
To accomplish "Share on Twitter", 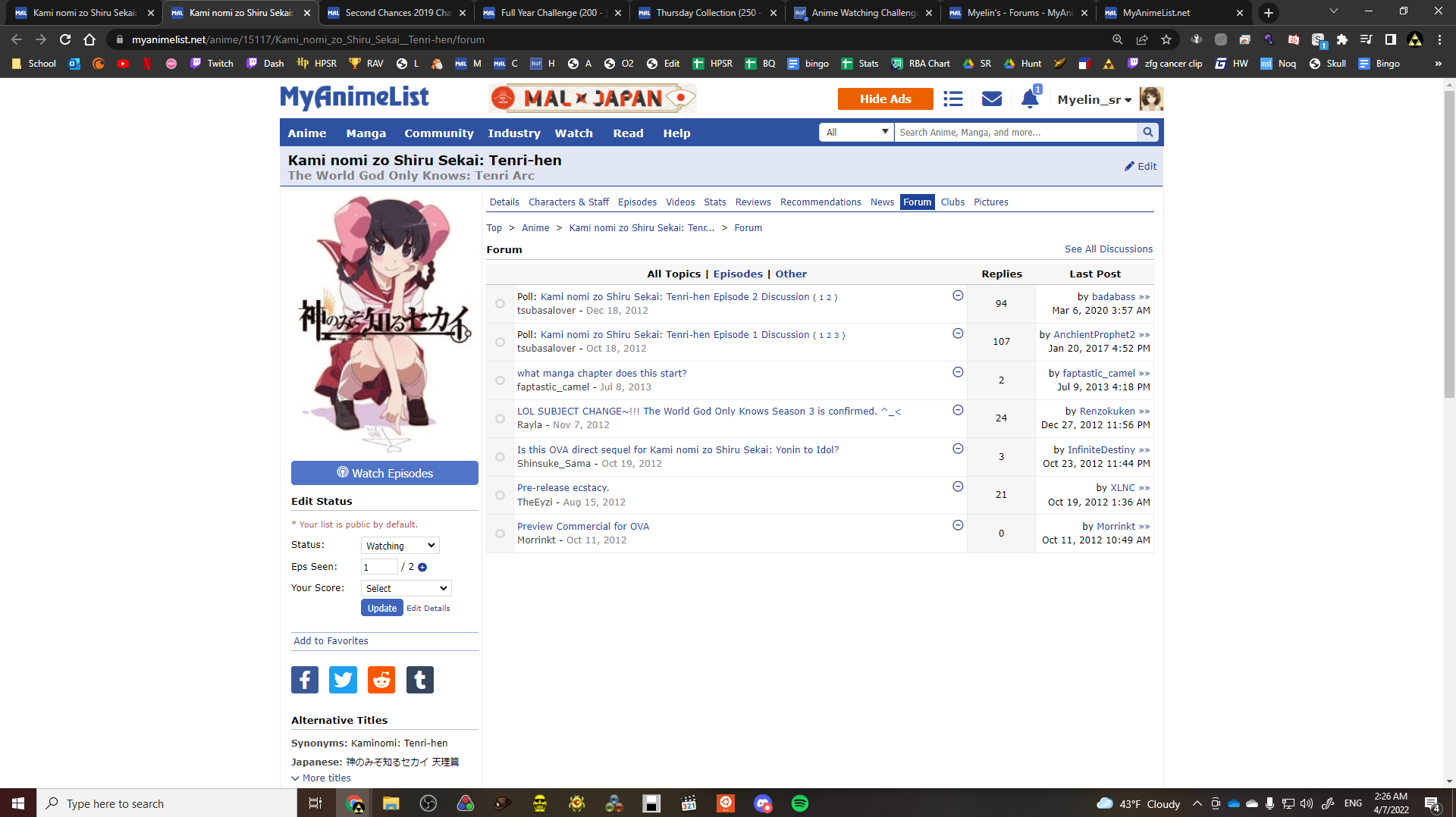I will tap(343, 680).
